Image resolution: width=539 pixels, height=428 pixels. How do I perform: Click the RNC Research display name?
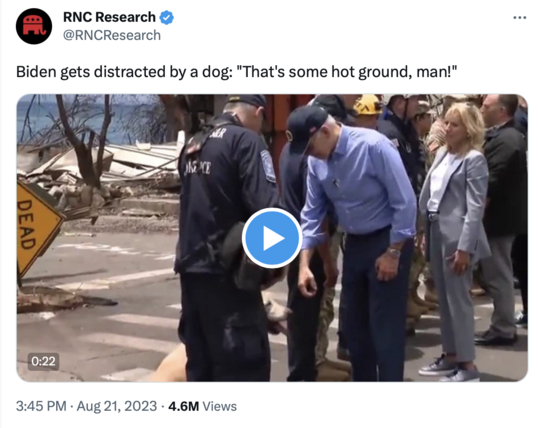click(x=109, y=17)
